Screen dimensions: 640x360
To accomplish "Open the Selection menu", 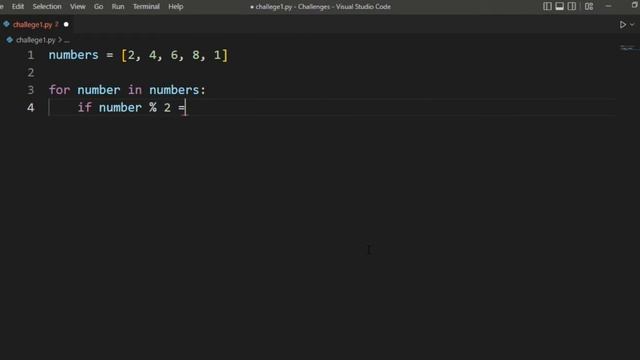I will (47, 7).
